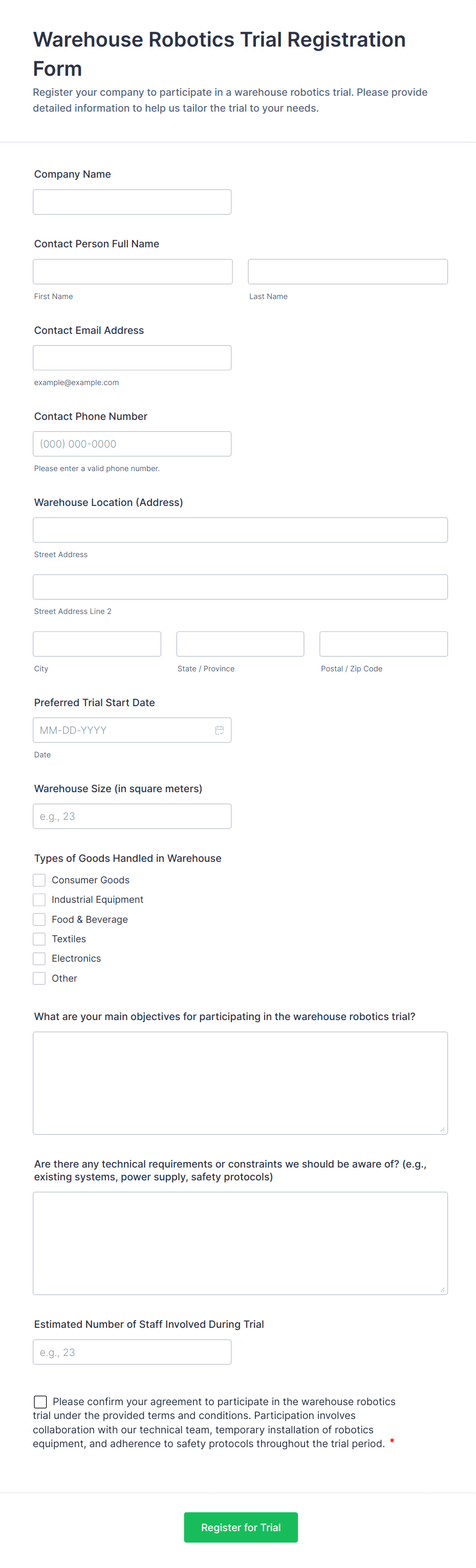This screenshot has width=476, height=1568.
Task: Click the First Name input box
Action: [132, 271]
